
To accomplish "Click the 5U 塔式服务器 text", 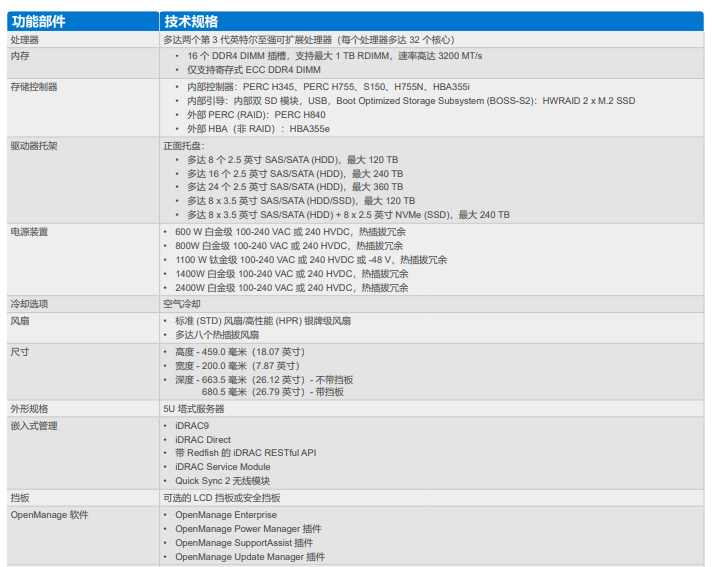I will [x=194, y=408].
